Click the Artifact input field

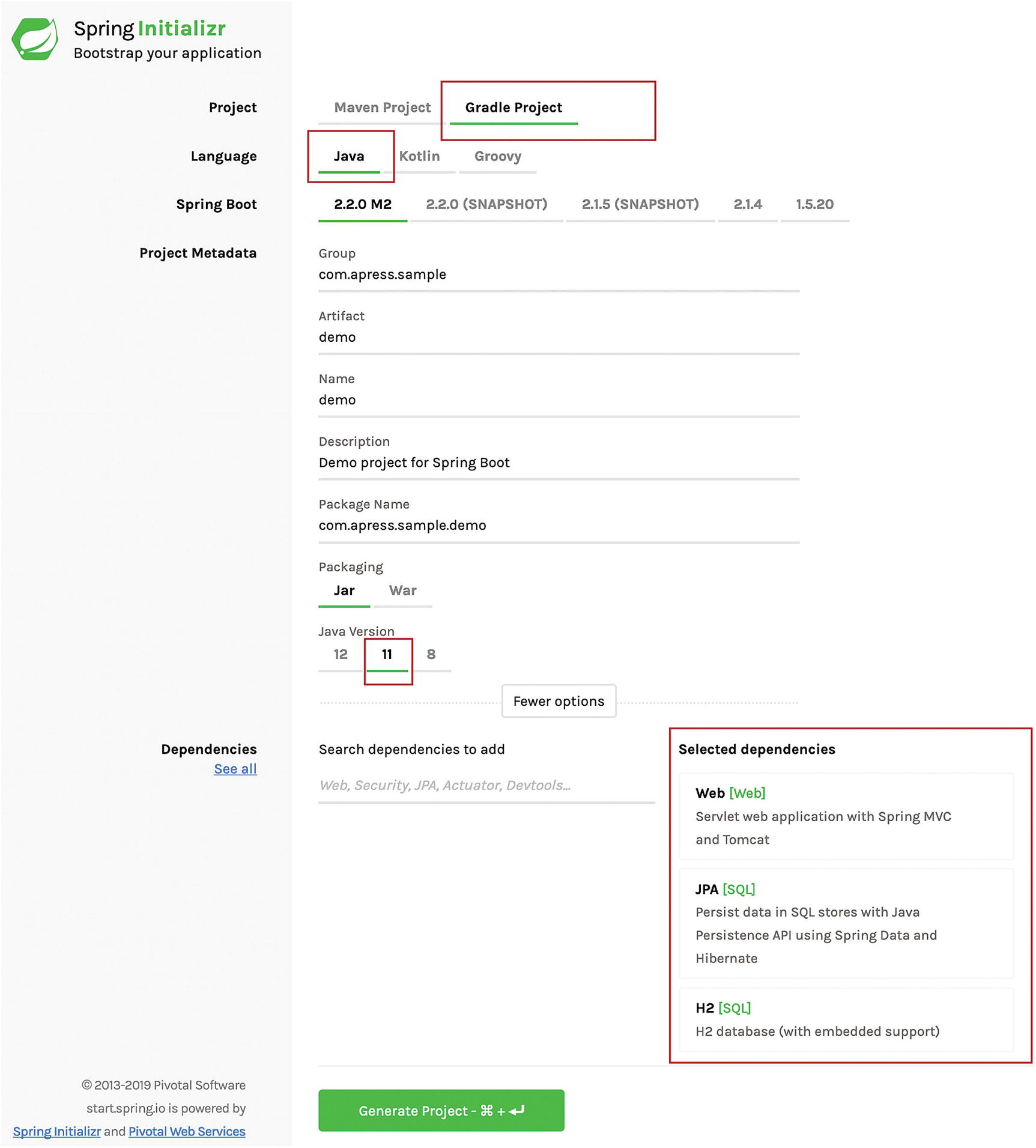pos(559,337)
